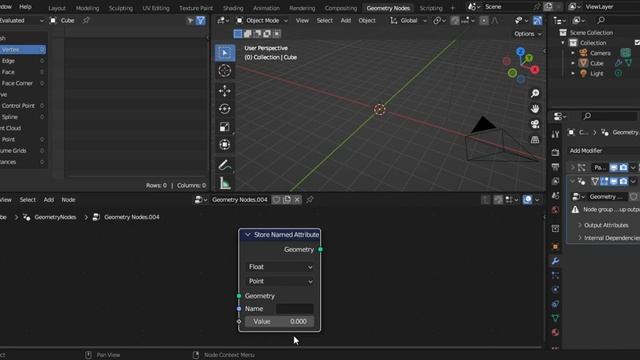Collapse the Store Named Attribute node

[x=247, y=235]
